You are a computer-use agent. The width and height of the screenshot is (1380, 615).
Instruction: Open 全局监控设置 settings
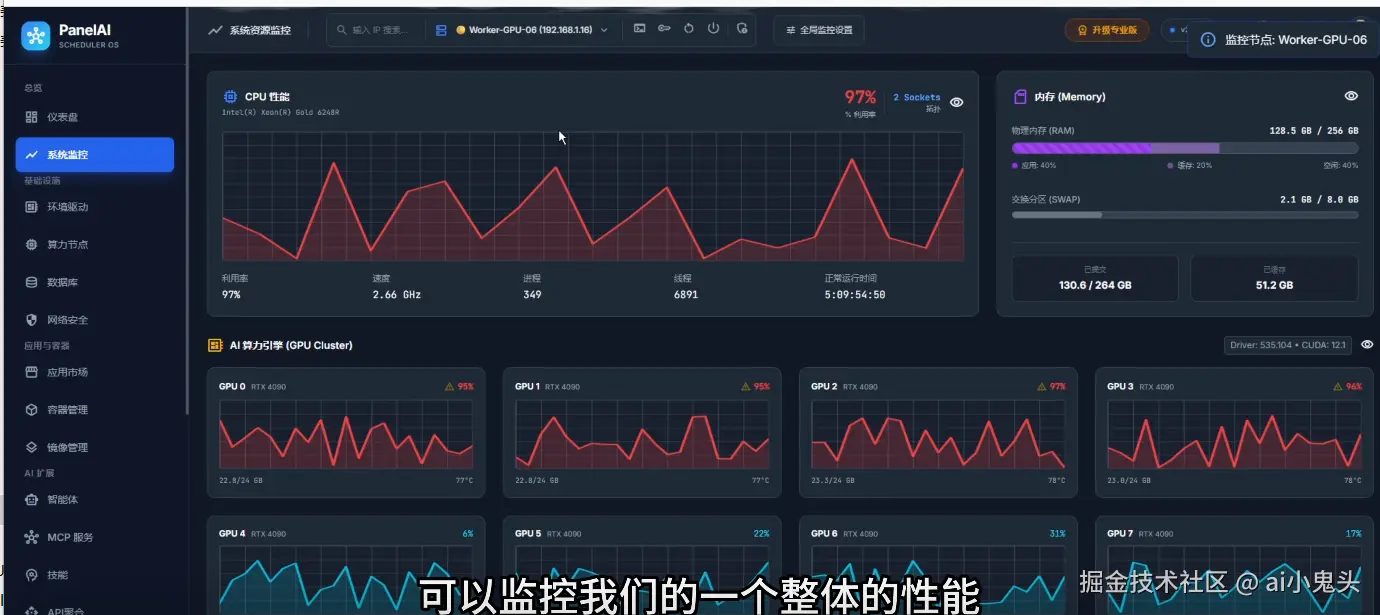[819, 30]
